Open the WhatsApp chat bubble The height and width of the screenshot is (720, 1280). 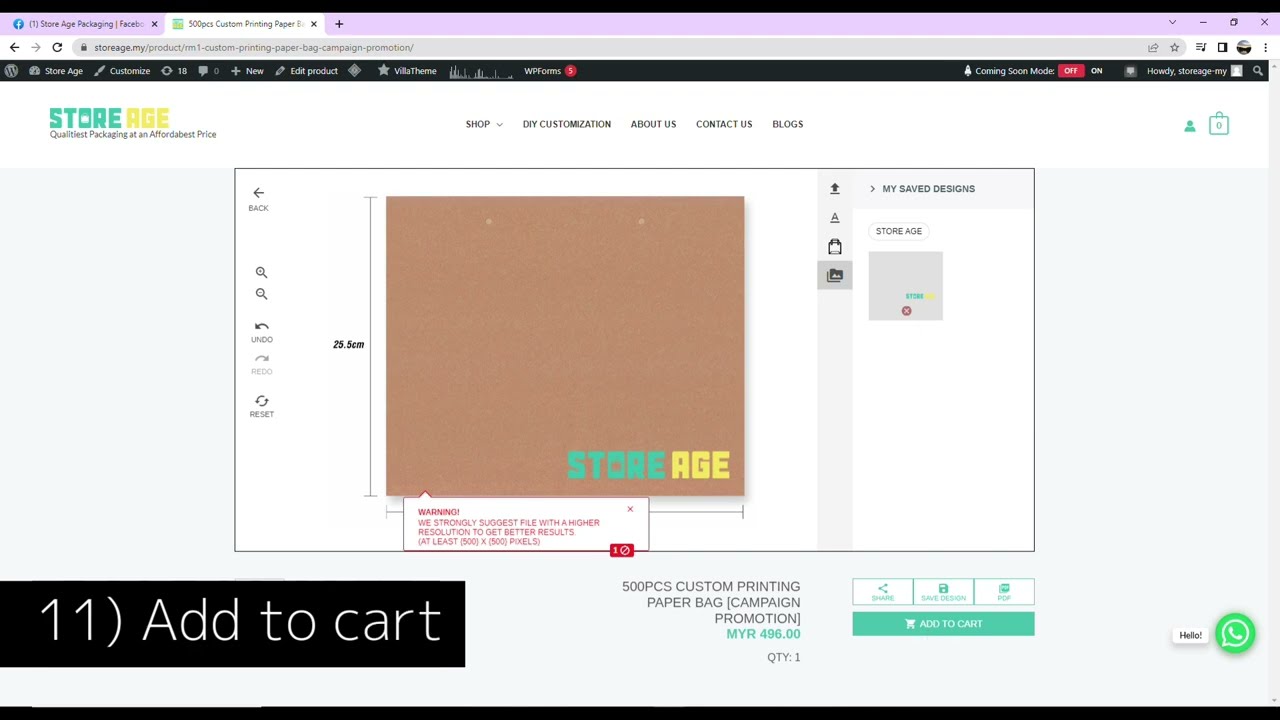[x=1235, y=634]
